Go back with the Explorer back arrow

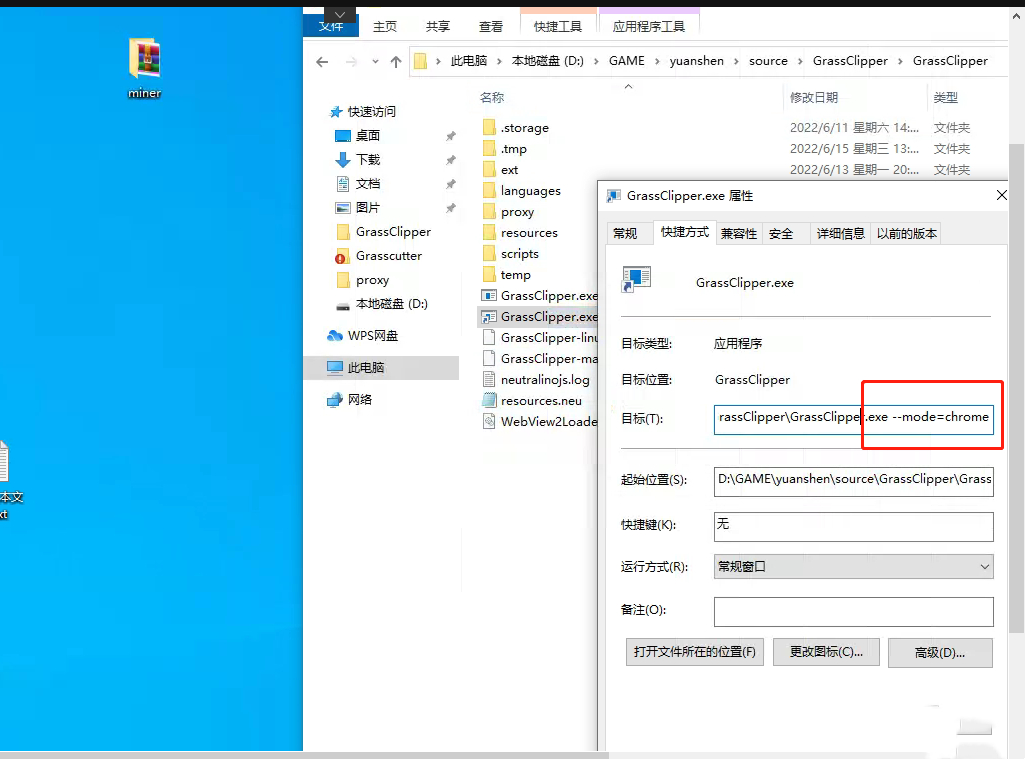tap(322, 62)
